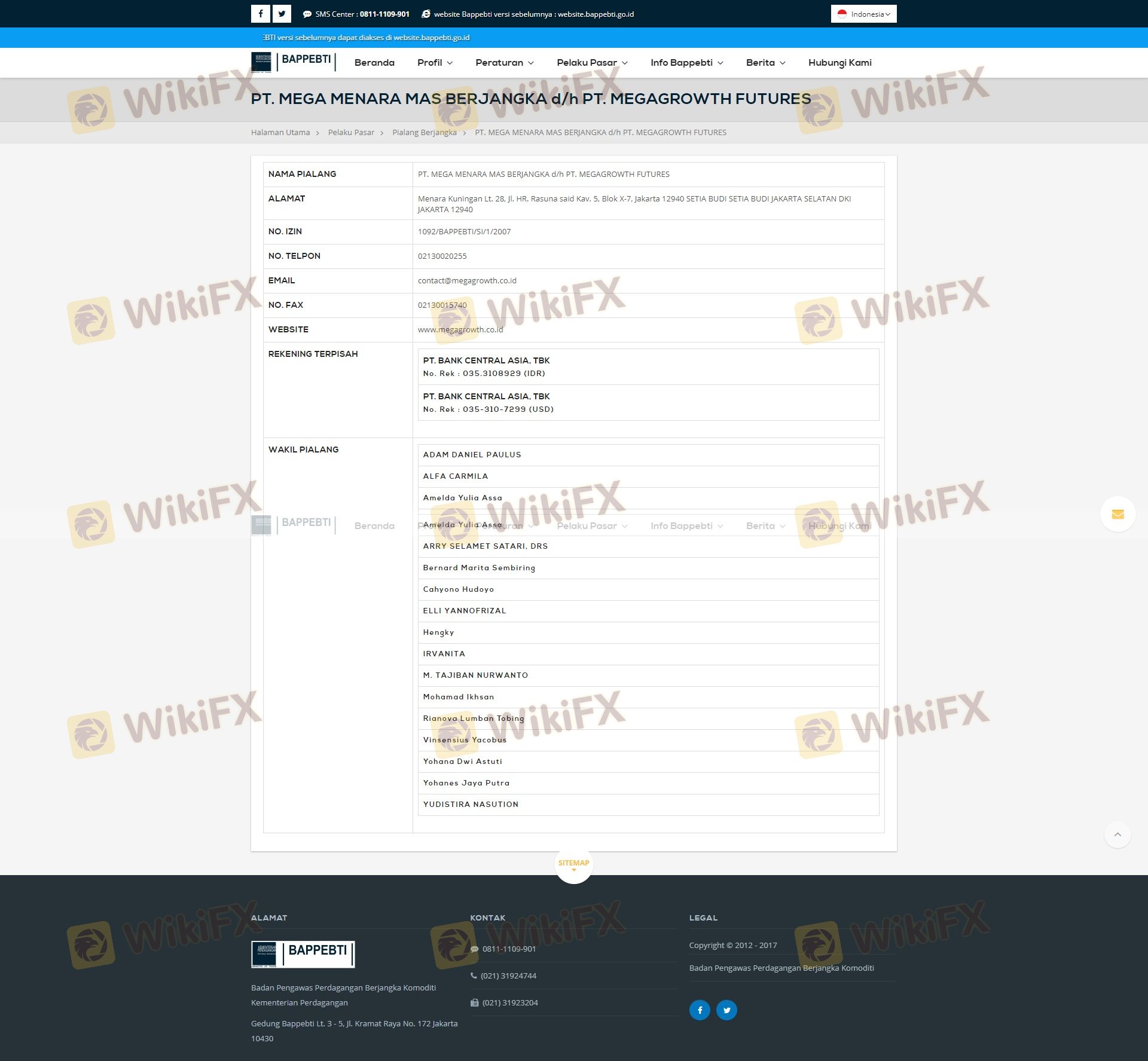Expand the Peraturan menu
The height and width of the screenshot is (1061, 1148).
(x=504, y=63)
